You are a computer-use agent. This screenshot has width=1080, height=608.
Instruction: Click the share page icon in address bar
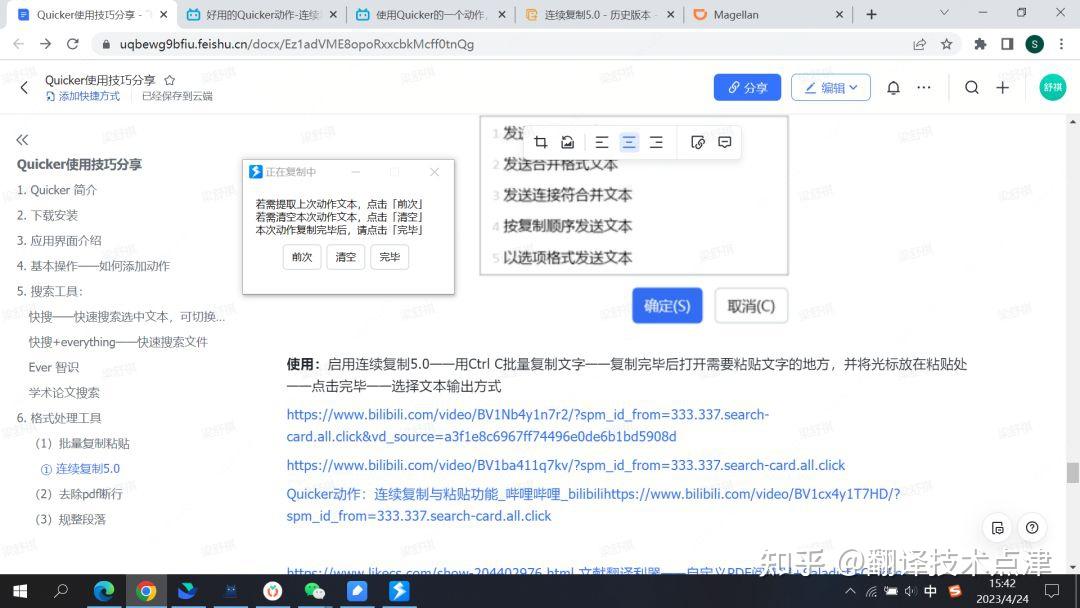pos(920,44)
